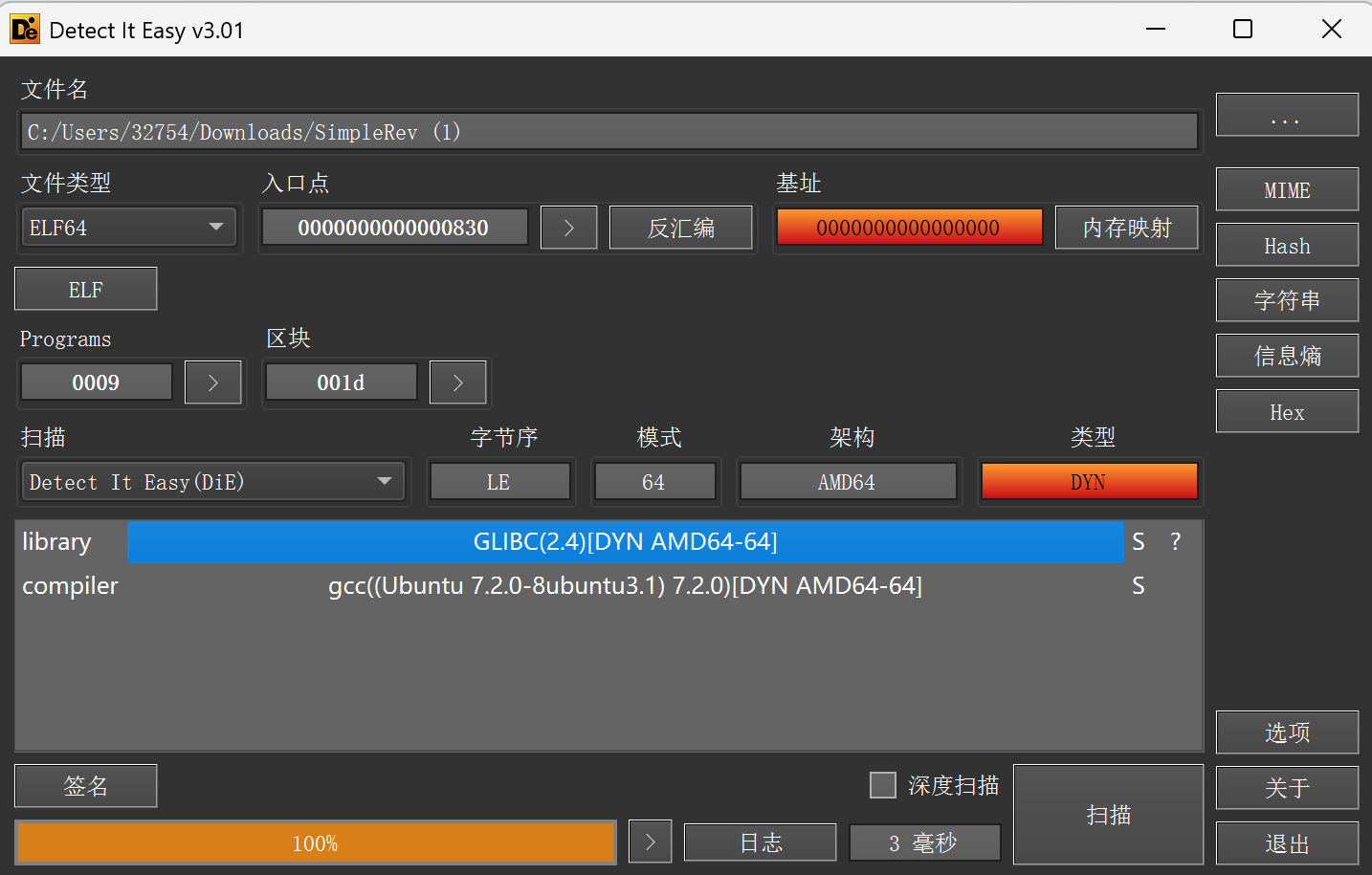Click the AMD64 architecture field

click(848, 482)
